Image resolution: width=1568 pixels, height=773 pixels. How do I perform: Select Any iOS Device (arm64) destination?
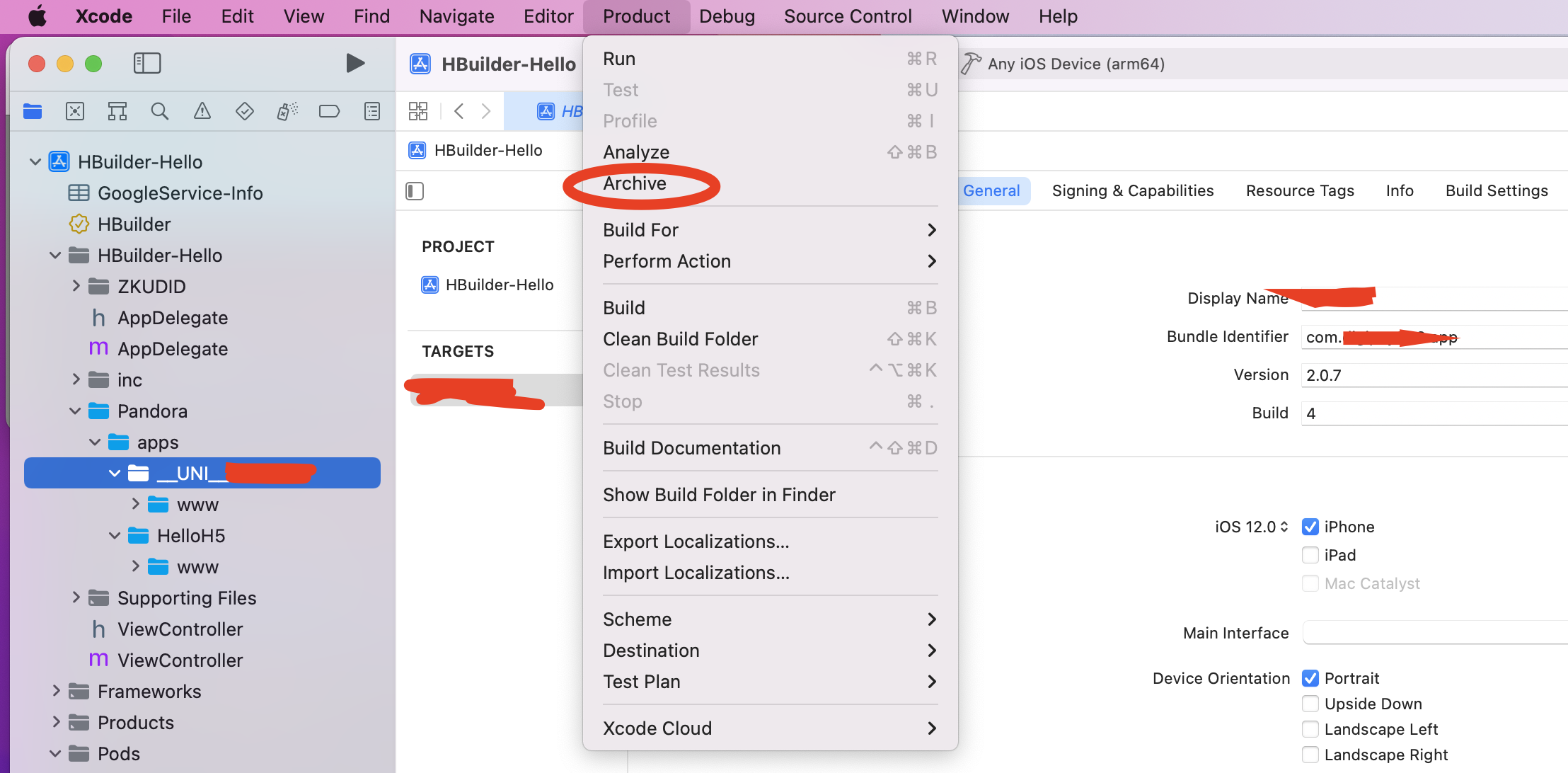(x=1076, y=64)
